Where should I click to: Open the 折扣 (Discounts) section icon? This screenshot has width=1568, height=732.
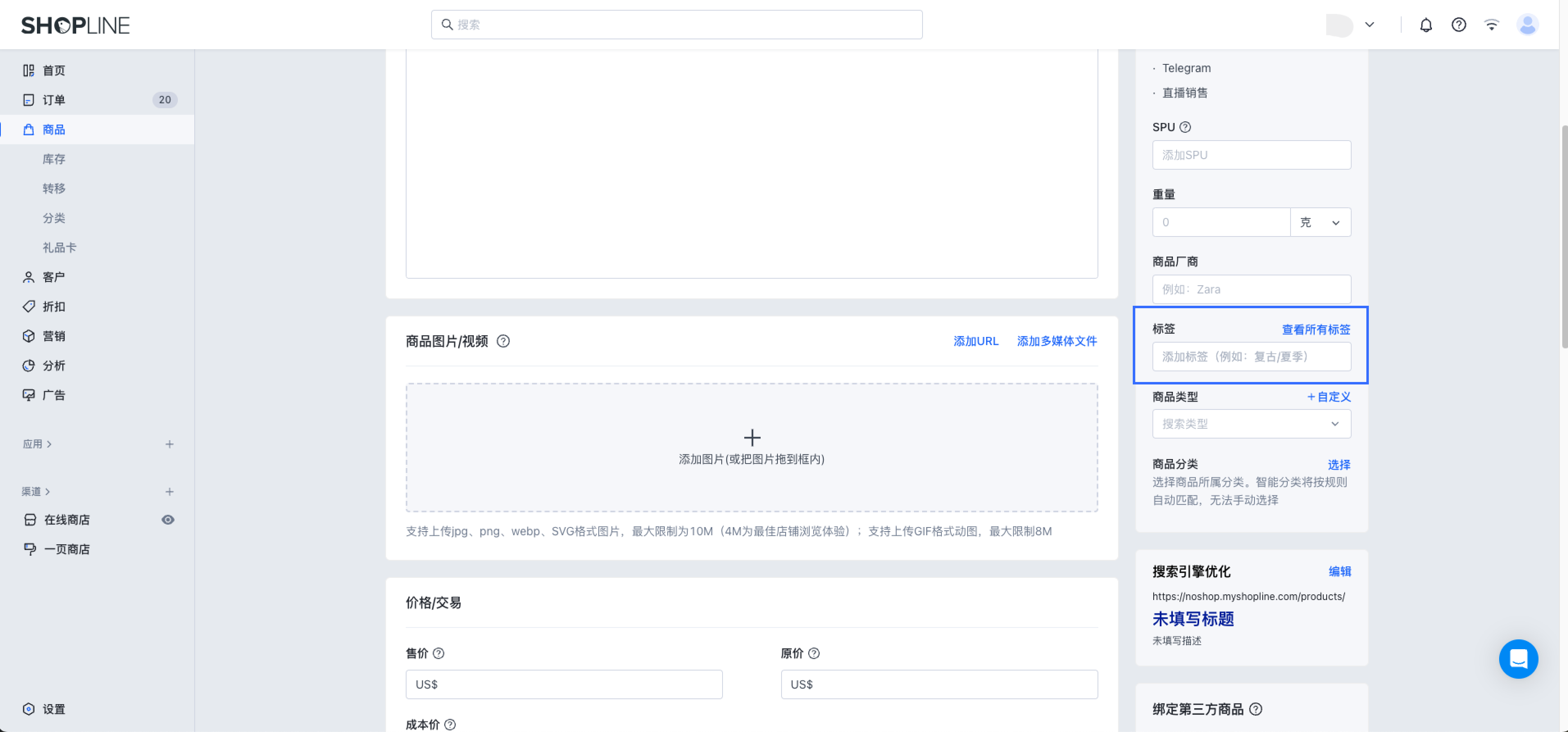pos(29,306)
